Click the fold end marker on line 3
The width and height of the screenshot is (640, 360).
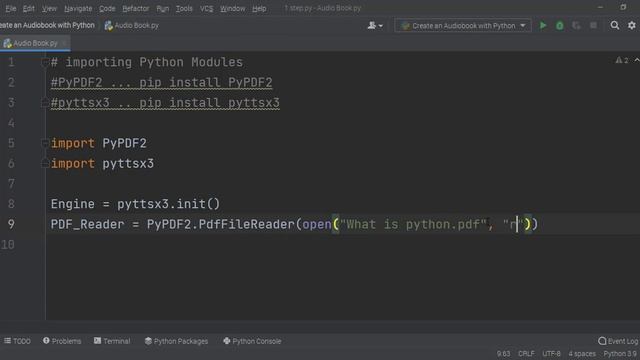[x=45, y=102]
